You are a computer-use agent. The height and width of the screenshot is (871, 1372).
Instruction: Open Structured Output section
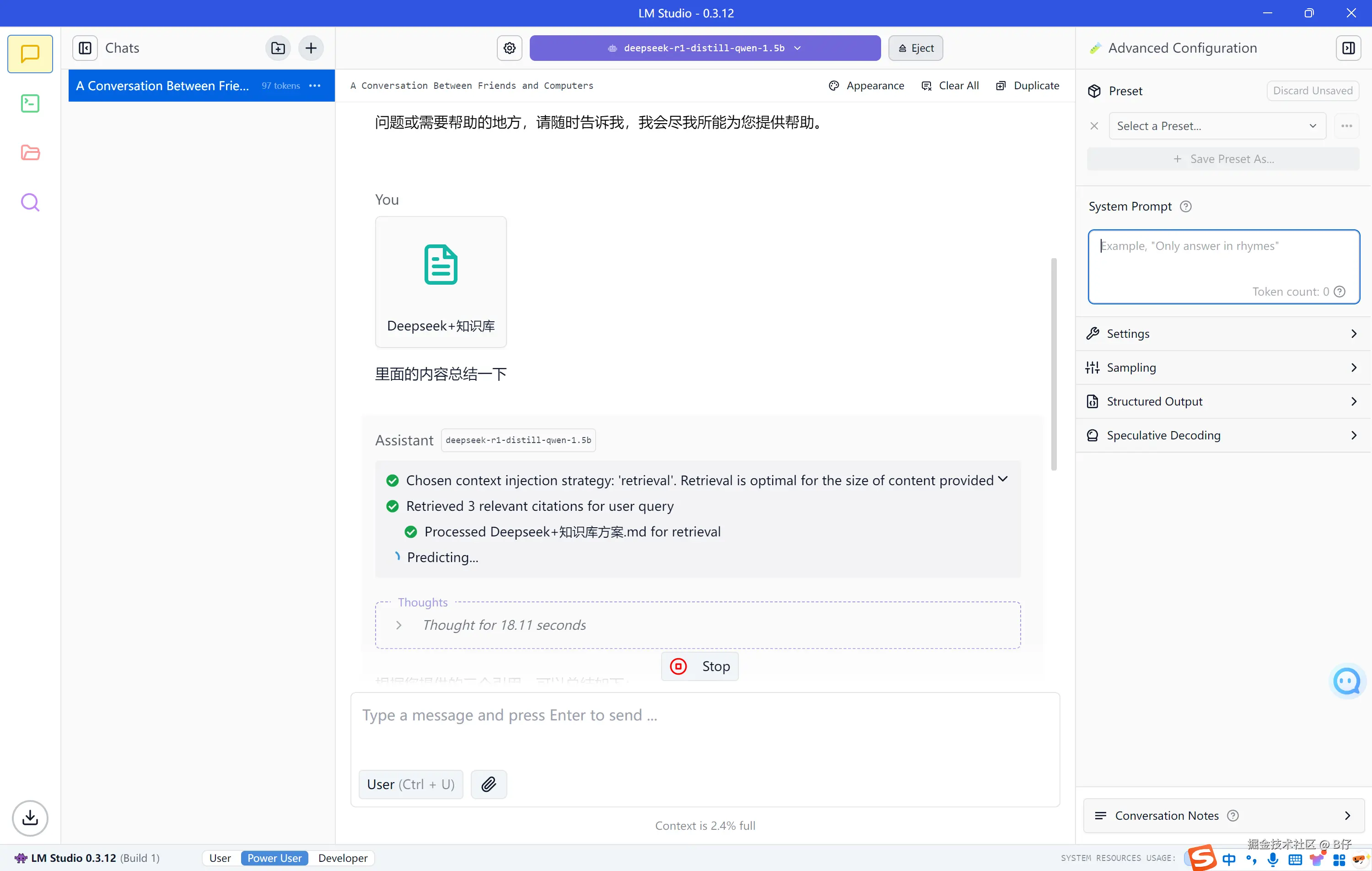tap(1223, 401)
